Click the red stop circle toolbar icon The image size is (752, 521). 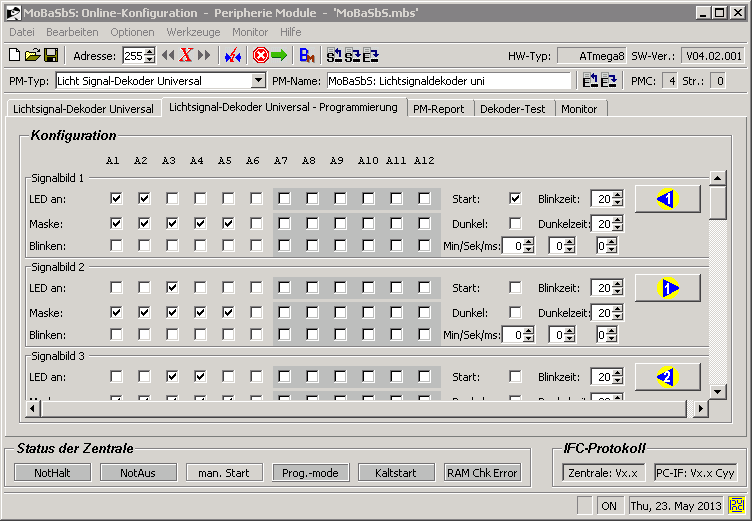click(261, 56)
